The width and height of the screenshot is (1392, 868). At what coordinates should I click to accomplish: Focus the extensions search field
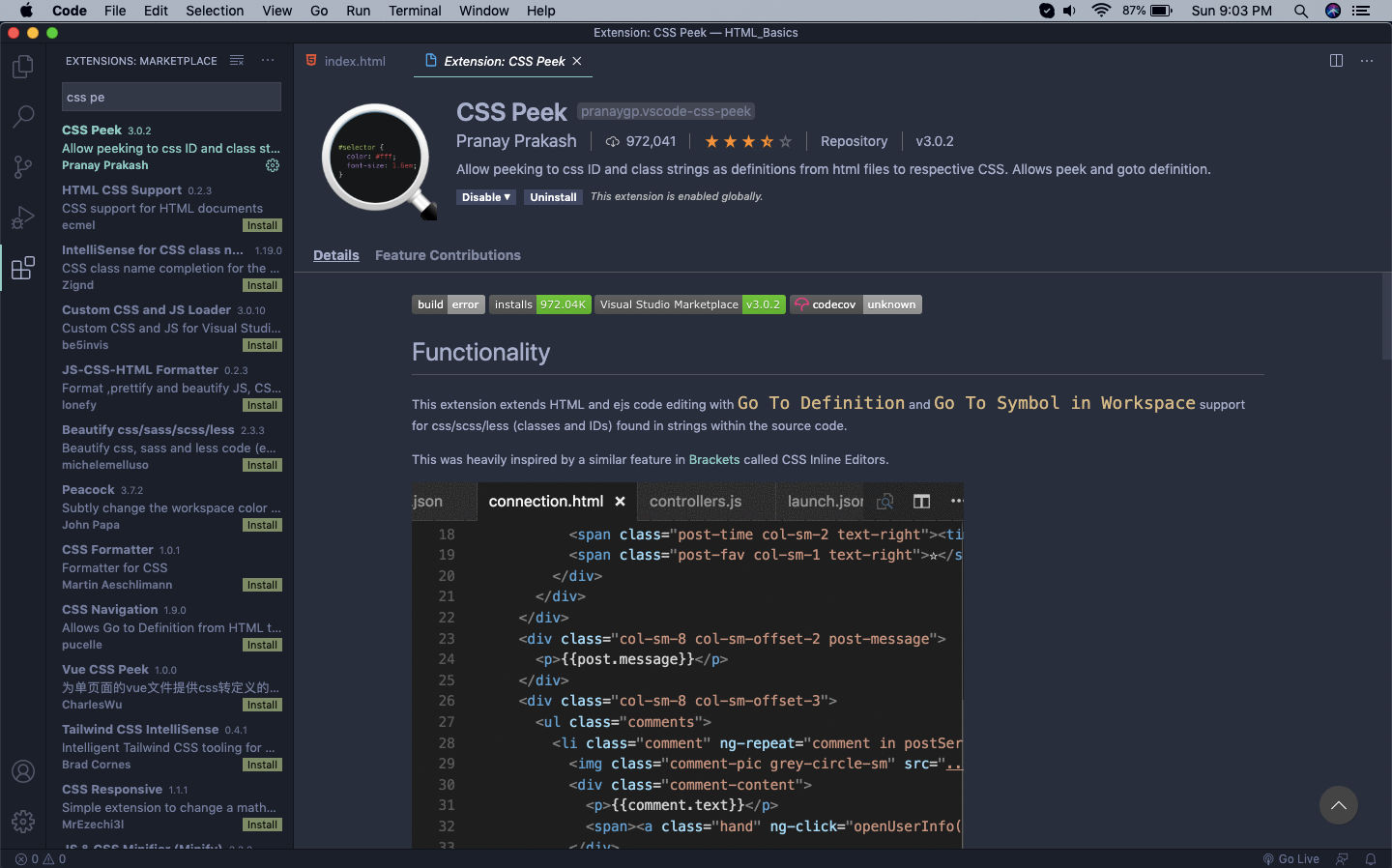[172, 97]
